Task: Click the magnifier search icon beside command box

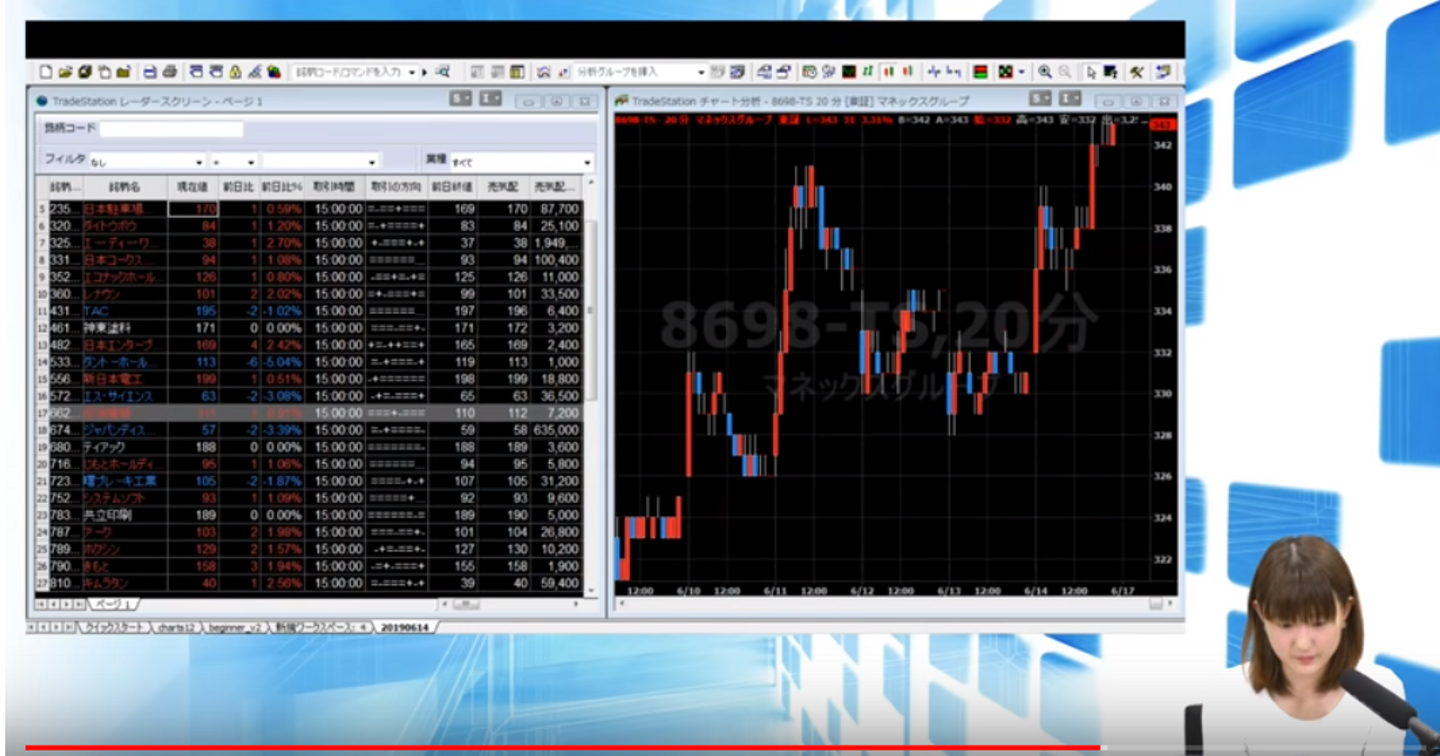Action: point(442,72)
